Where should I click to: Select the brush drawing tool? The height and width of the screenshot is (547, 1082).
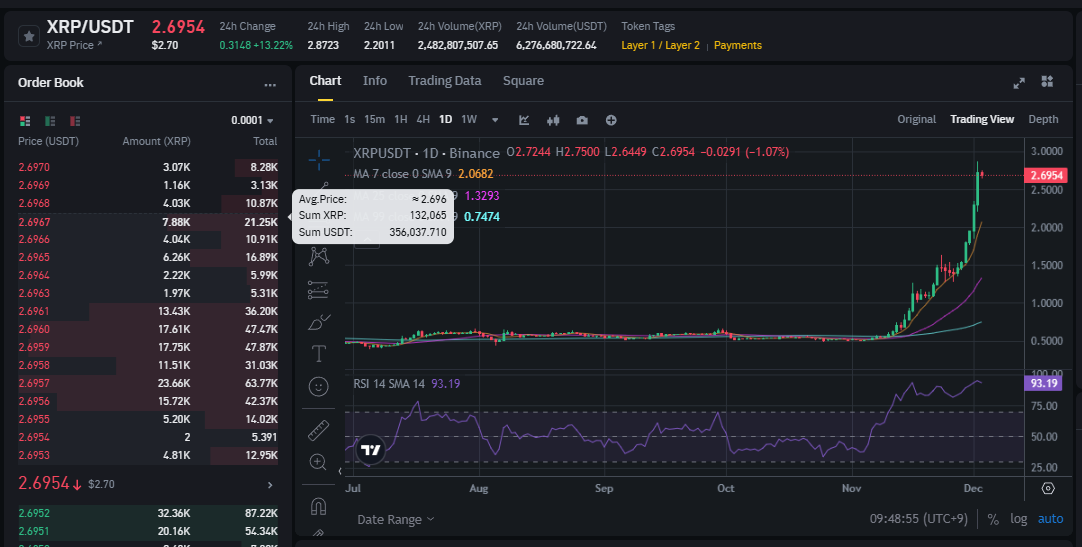tap(319, 322)
